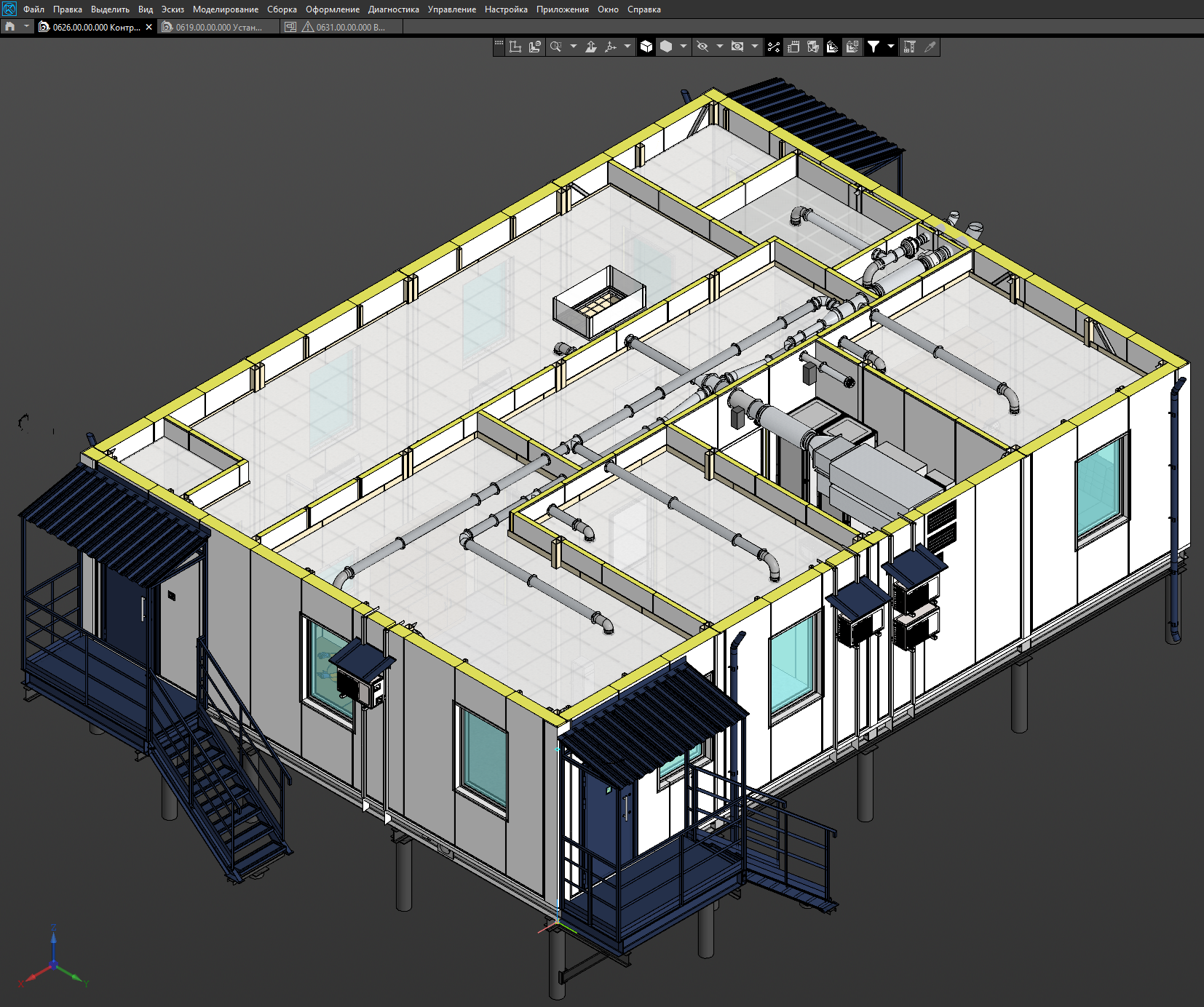Switch to the 0619.00.00.000 document tab
Viewport: 1204px width, 1007px height.
[218, 27]
